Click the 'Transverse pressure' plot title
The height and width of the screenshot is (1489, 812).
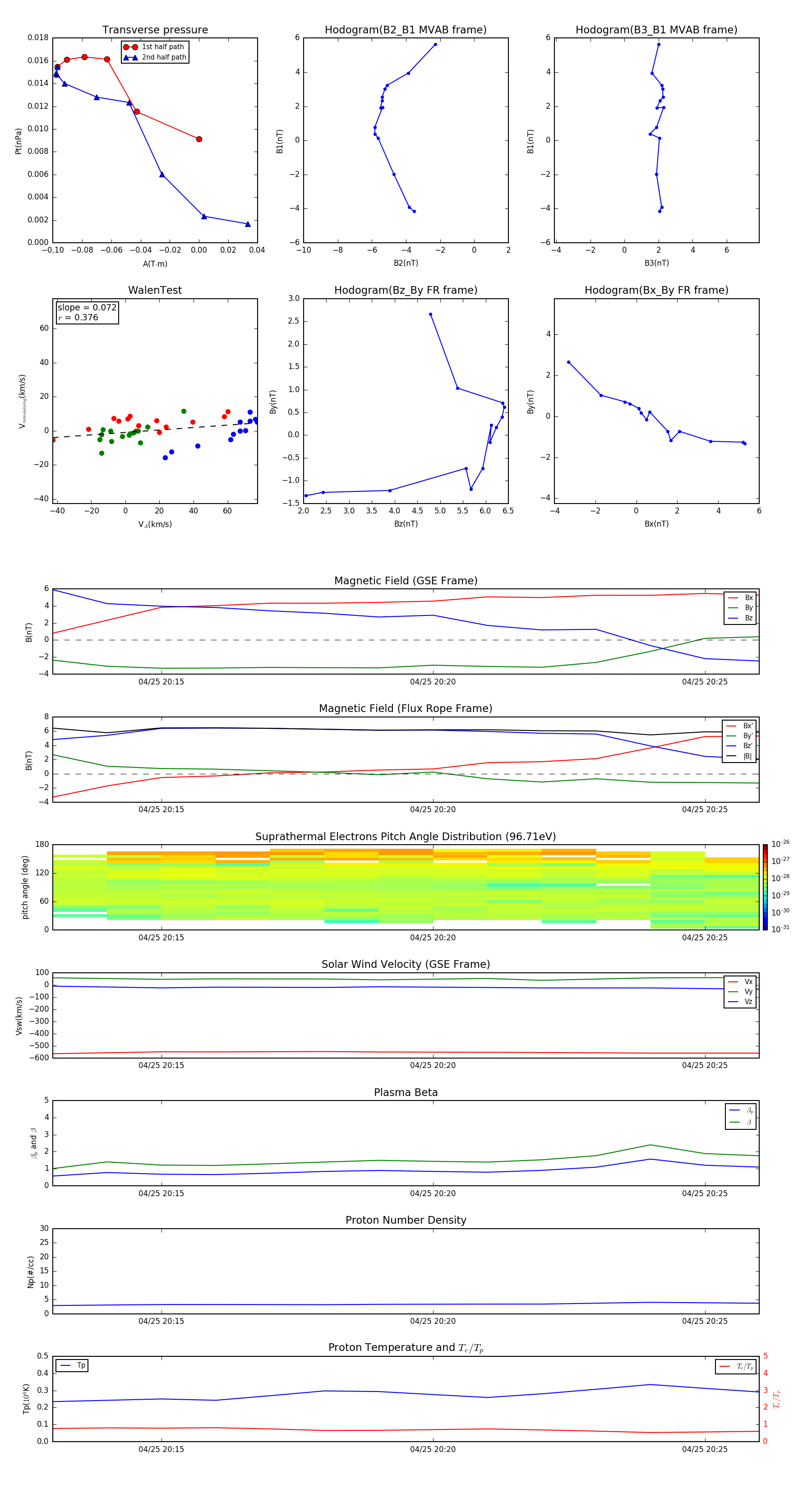click(155, 29)
